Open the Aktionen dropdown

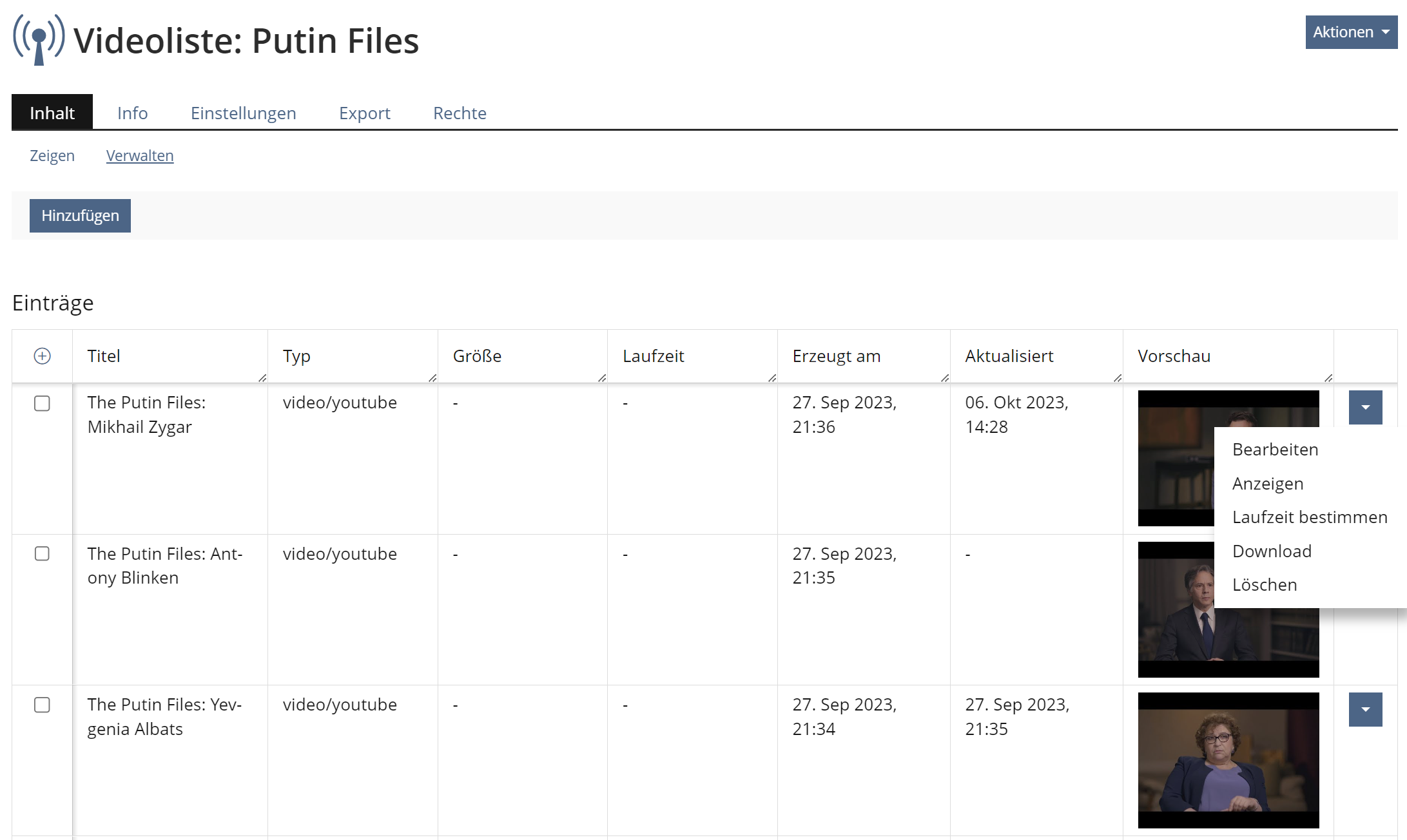click(x=1351, y=32)
